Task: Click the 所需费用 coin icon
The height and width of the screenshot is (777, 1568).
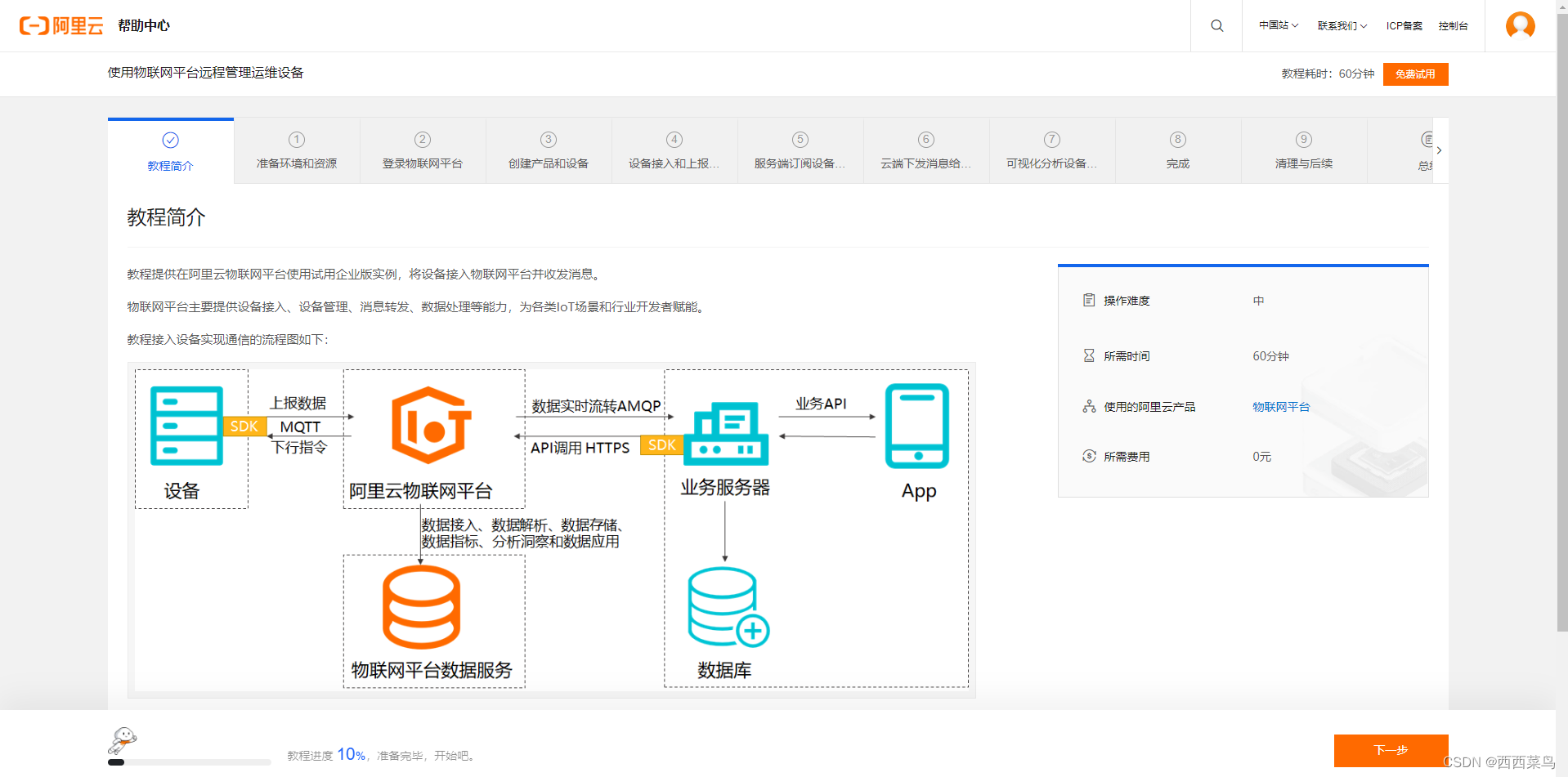Action: (1089, 456)
